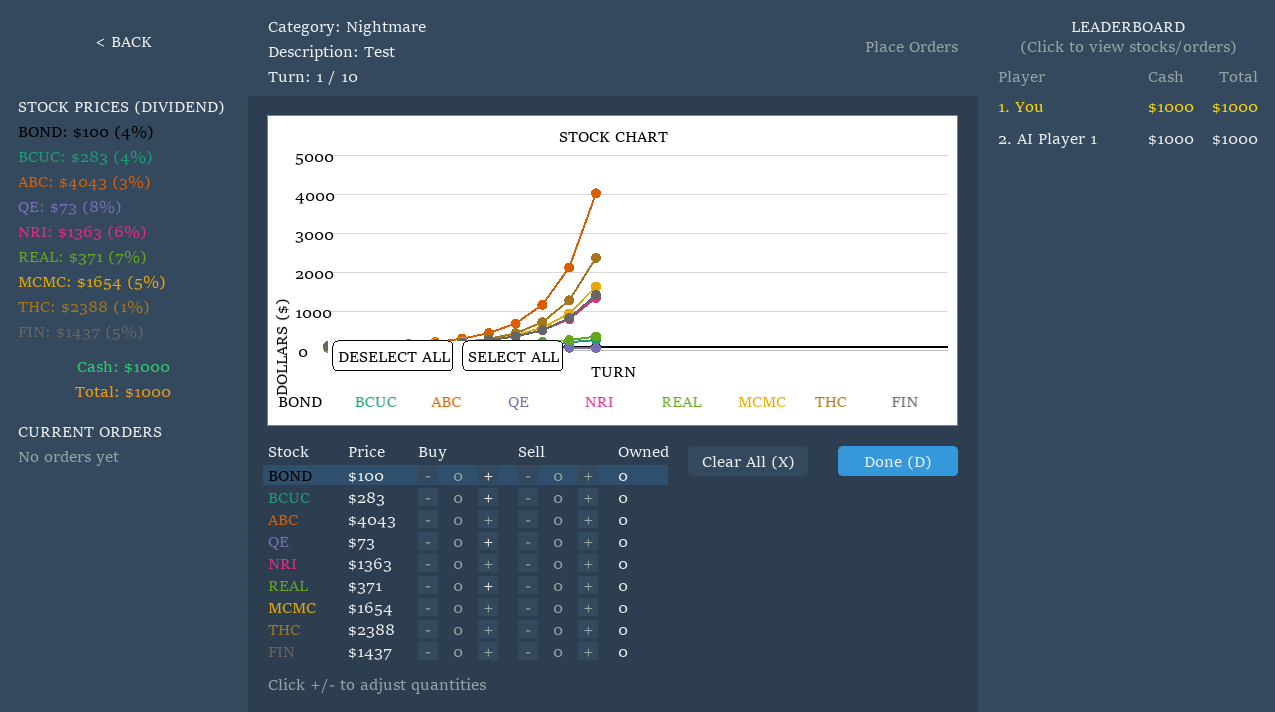Toggle MCMC series in chart legend

[762, 402]
